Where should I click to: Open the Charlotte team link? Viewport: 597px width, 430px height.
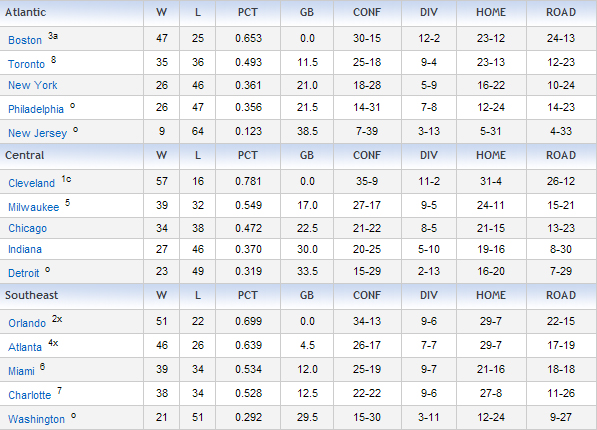coord(29,395)
